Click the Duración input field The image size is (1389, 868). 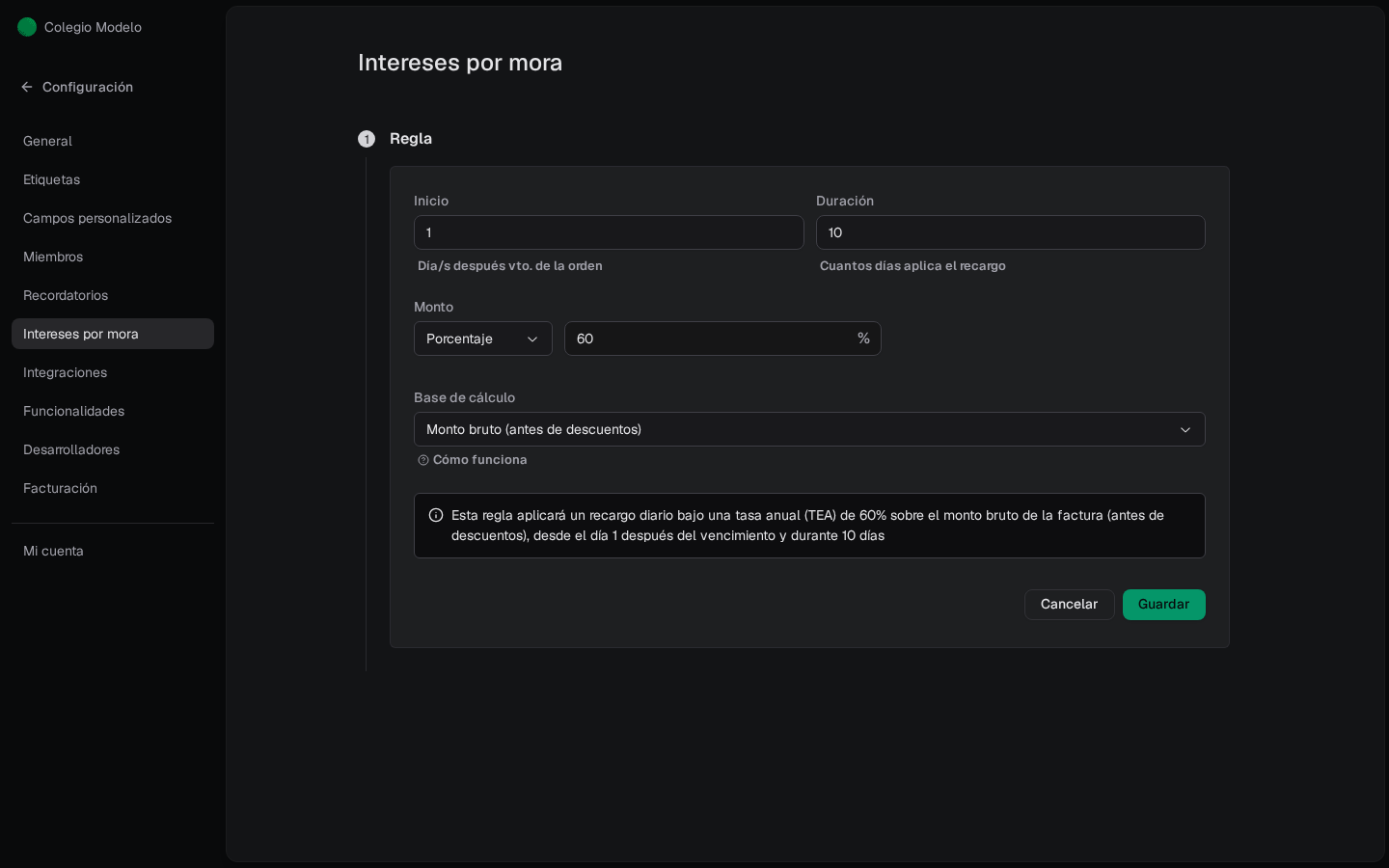pyautogui.click(x=1011, y=232)
